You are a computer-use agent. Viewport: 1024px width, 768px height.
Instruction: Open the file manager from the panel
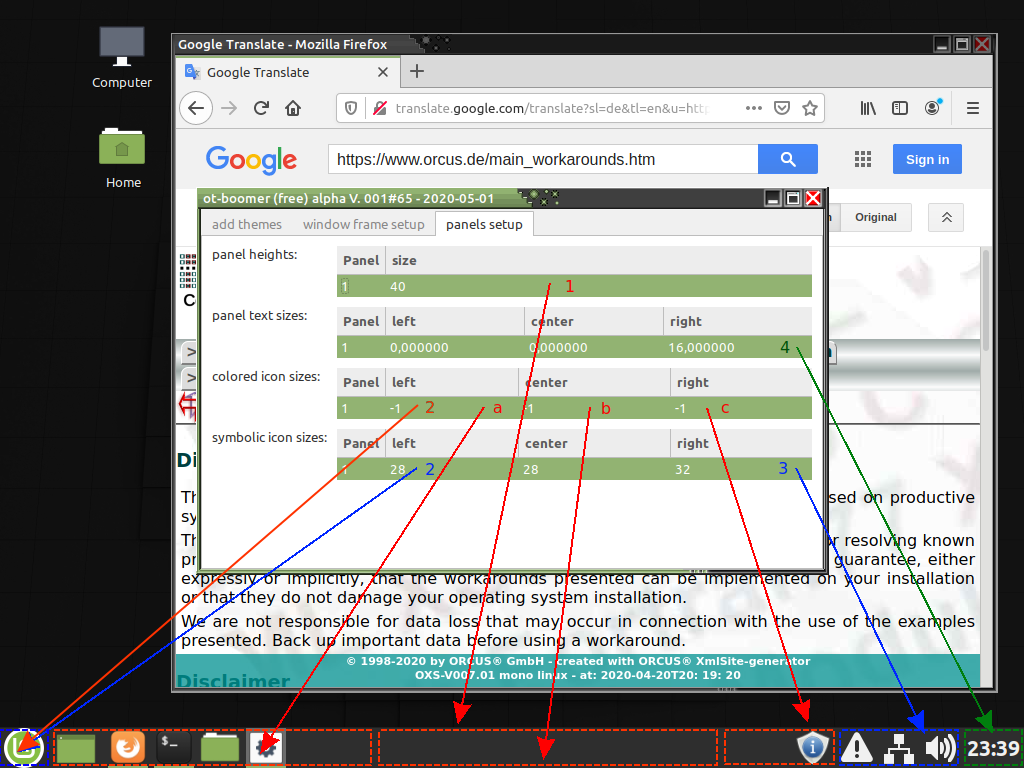pos(219,747)
